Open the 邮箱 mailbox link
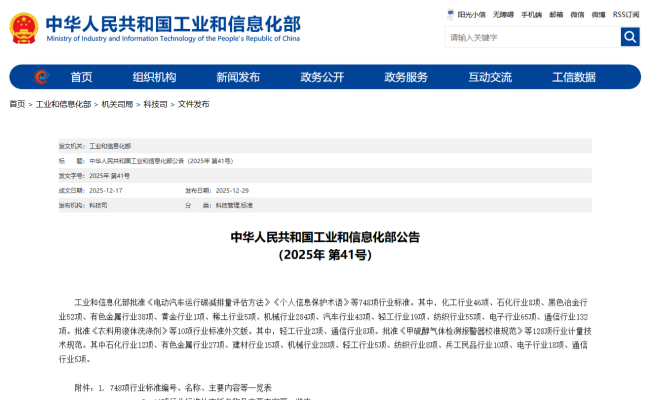Screen dimensions: 650x400 click(556, 15)
